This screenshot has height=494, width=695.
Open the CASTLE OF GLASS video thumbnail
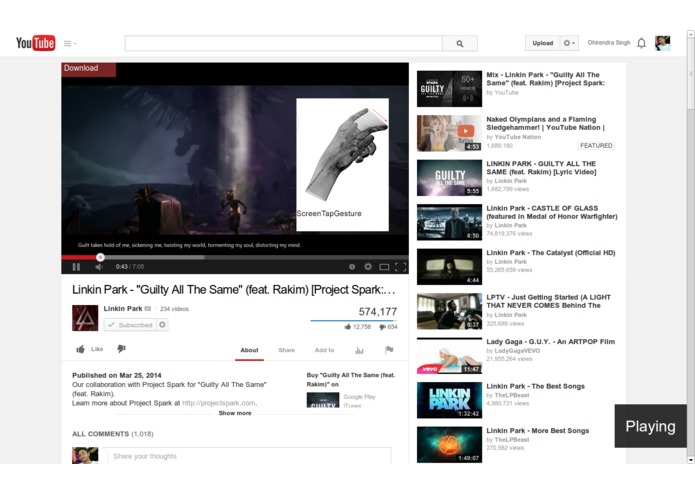[x=449, y=222]
